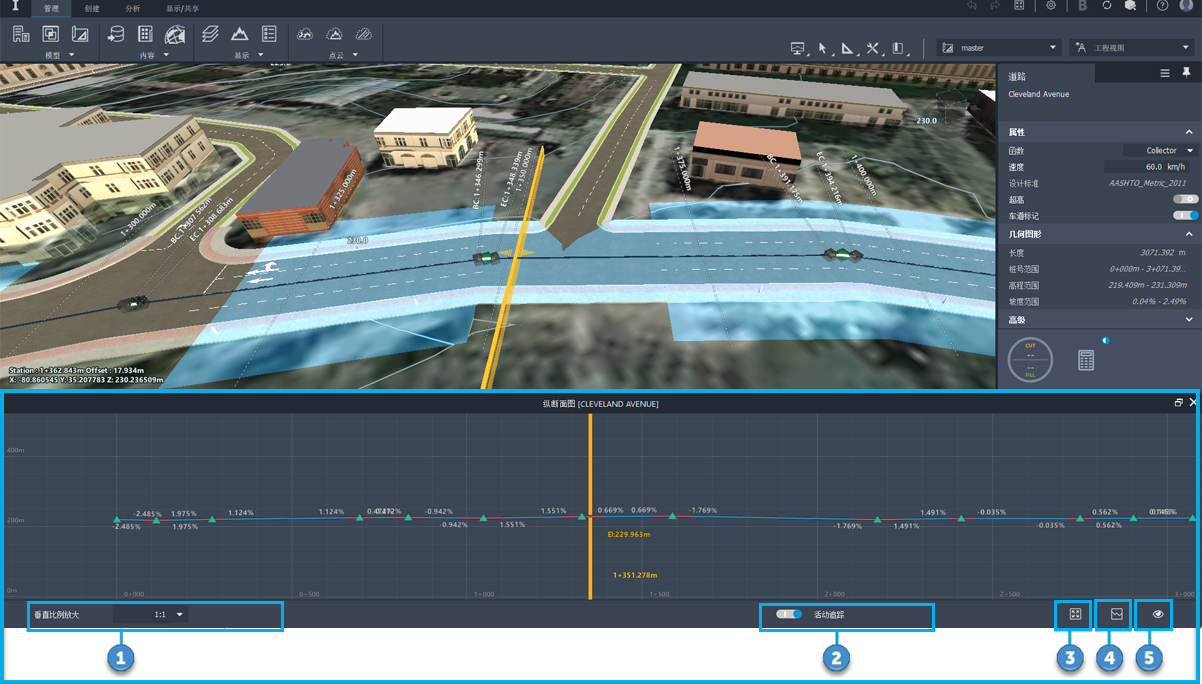Click the bold B BIM 360 icon
Image resolution: width=1202 pixels, height=684 pixels.
click(x=1083, y=6)
